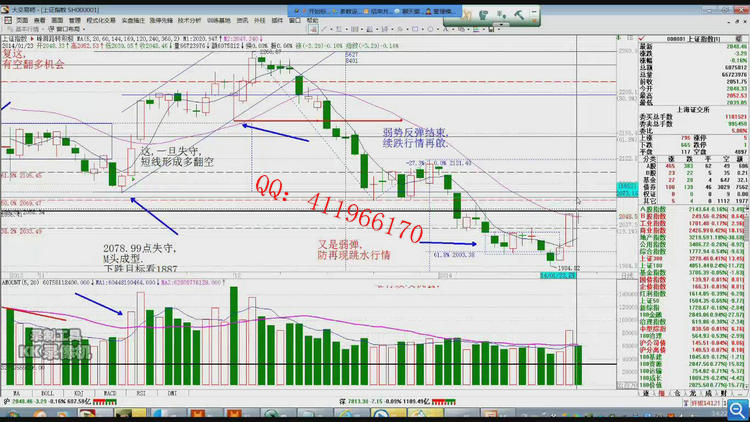Switch to the MA indicator tab
750x422 pixels.
[x=17, y=393]
